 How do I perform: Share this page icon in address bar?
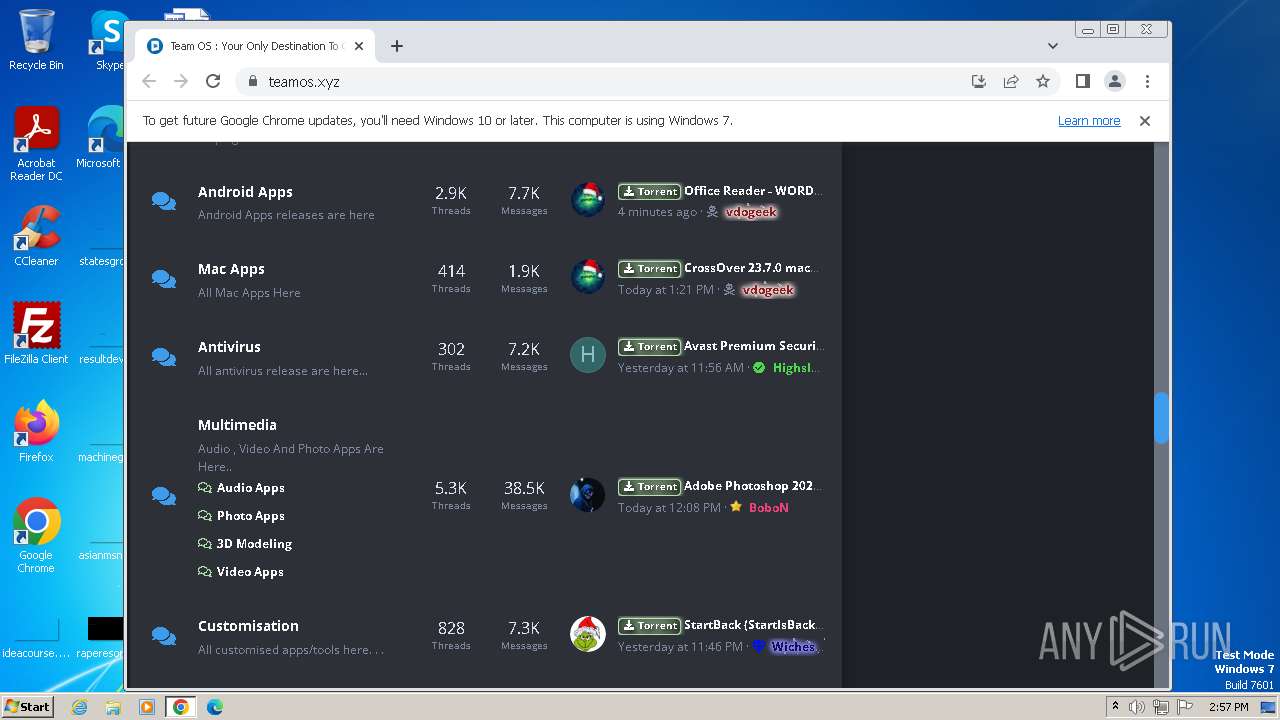[1011, 81]
